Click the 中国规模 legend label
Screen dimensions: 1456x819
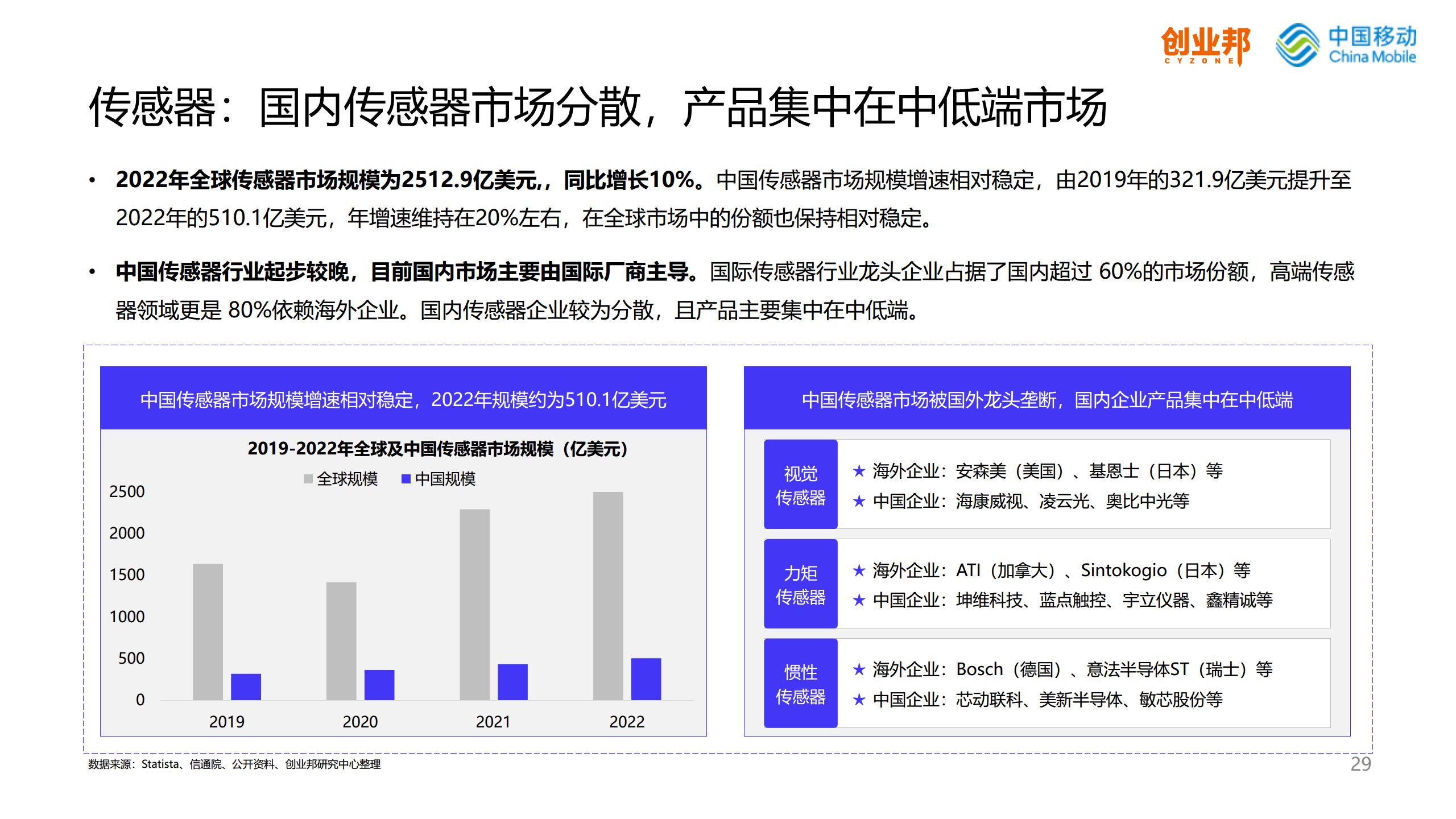(445, 479)
